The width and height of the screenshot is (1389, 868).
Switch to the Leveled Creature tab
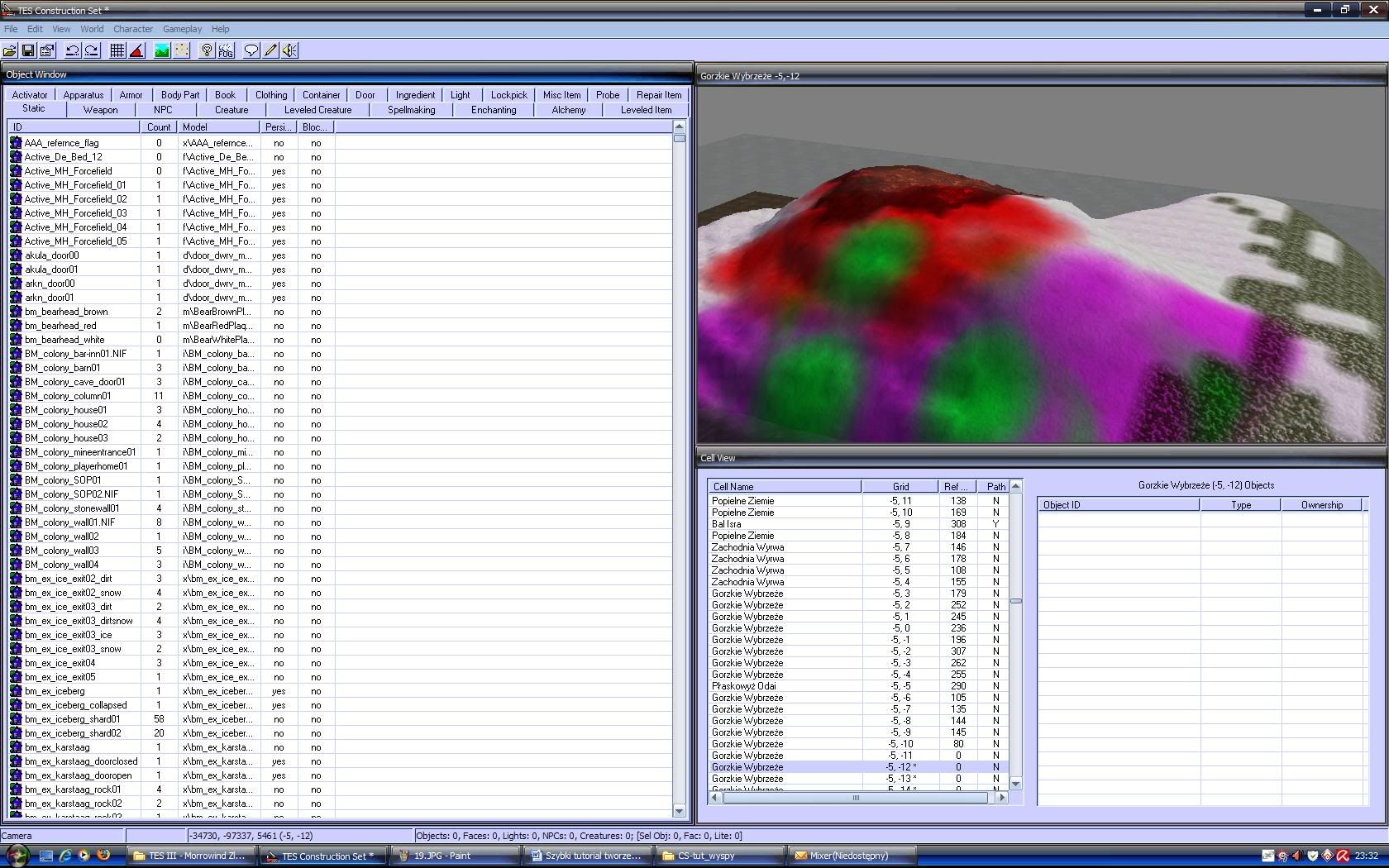click(x=318, y=110)
